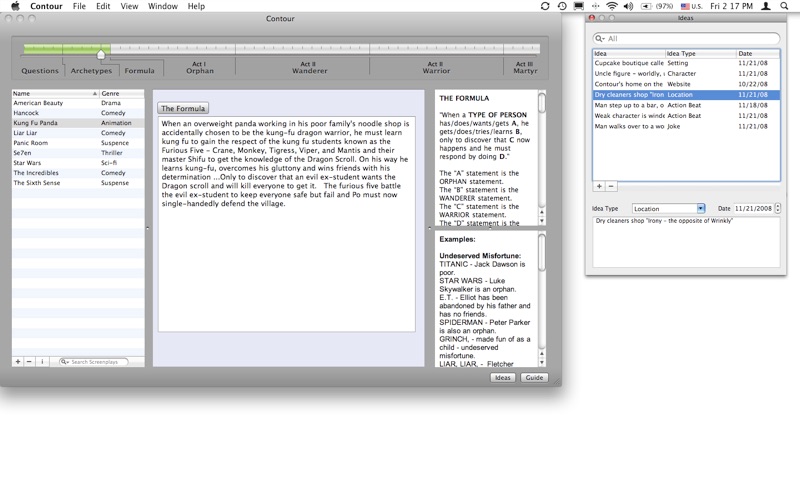Sort ideas by Idea Type column header
The height and width of the screenshot is (500, 800).
coord(701,53)
